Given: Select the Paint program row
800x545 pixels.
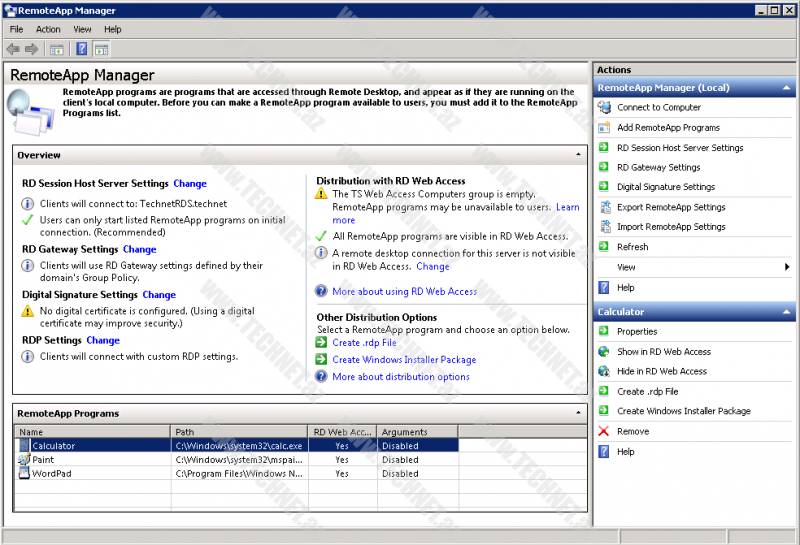Looking at the screenshot, I should [x=42, y=460].
